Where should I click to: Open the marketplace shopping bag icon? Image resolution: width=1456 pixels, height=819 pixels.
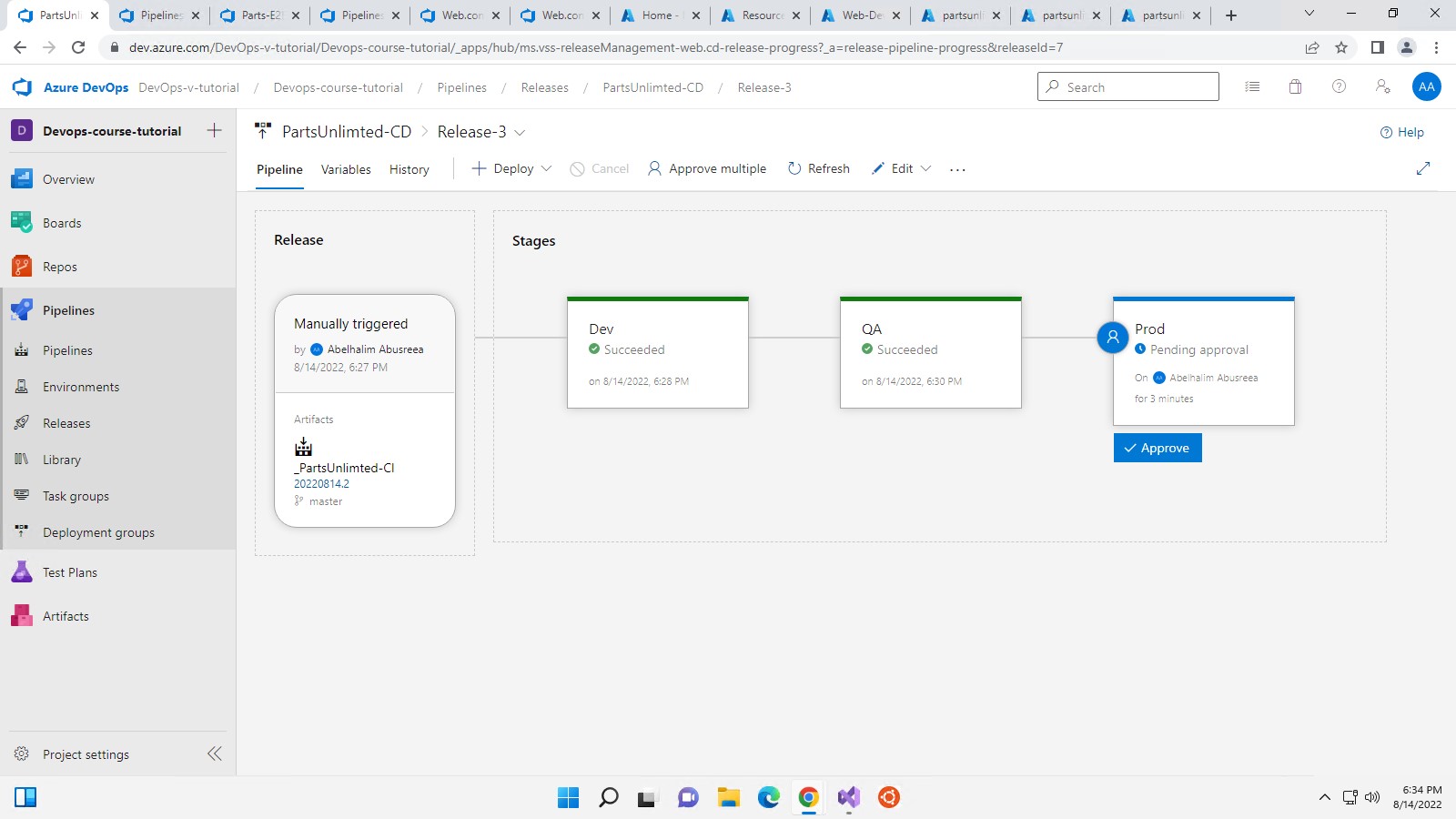[x=1295, y=86]
